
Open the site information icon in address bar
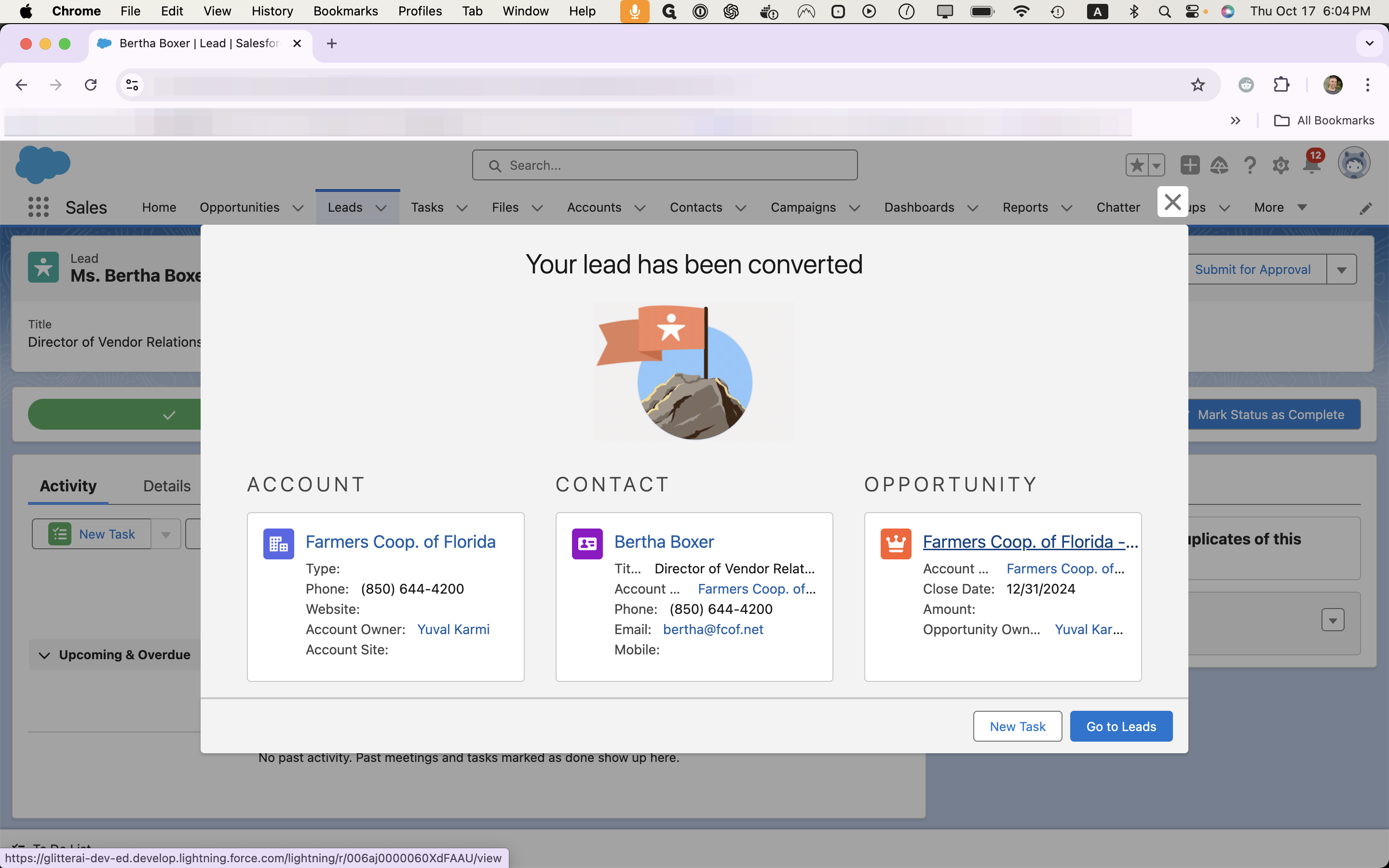pos(132,85)
